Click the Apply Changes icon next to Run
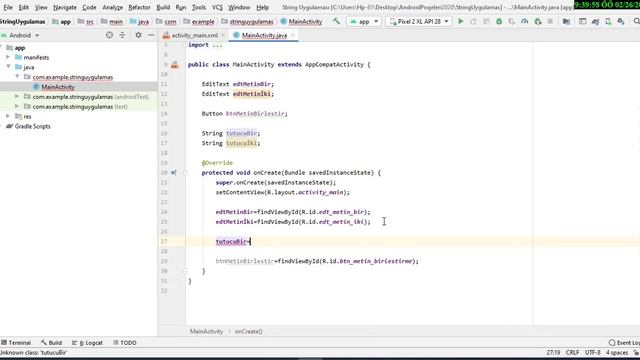This screenshot has width=640, height=360. pos(473,21)
